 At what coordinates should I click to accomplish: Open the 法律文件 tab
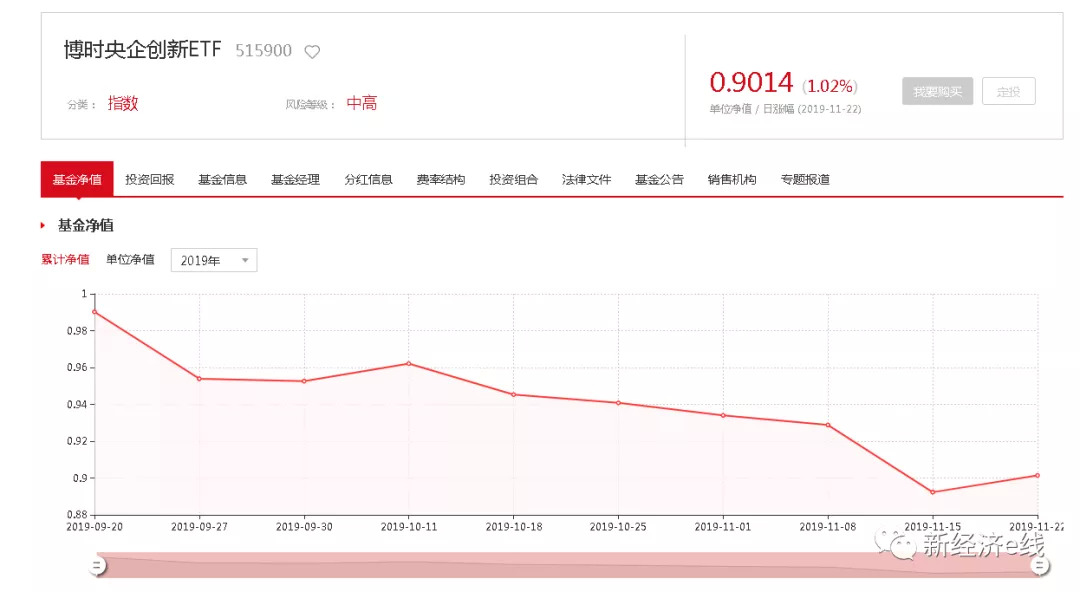[x=586, y=179]
